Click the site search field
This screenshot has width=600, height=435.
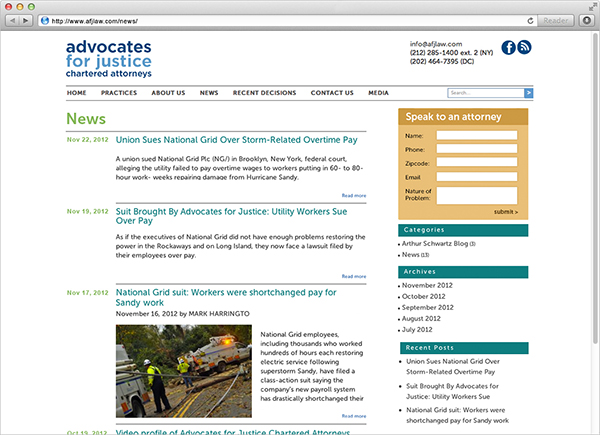pyautogui.click(x=486, y=93)
